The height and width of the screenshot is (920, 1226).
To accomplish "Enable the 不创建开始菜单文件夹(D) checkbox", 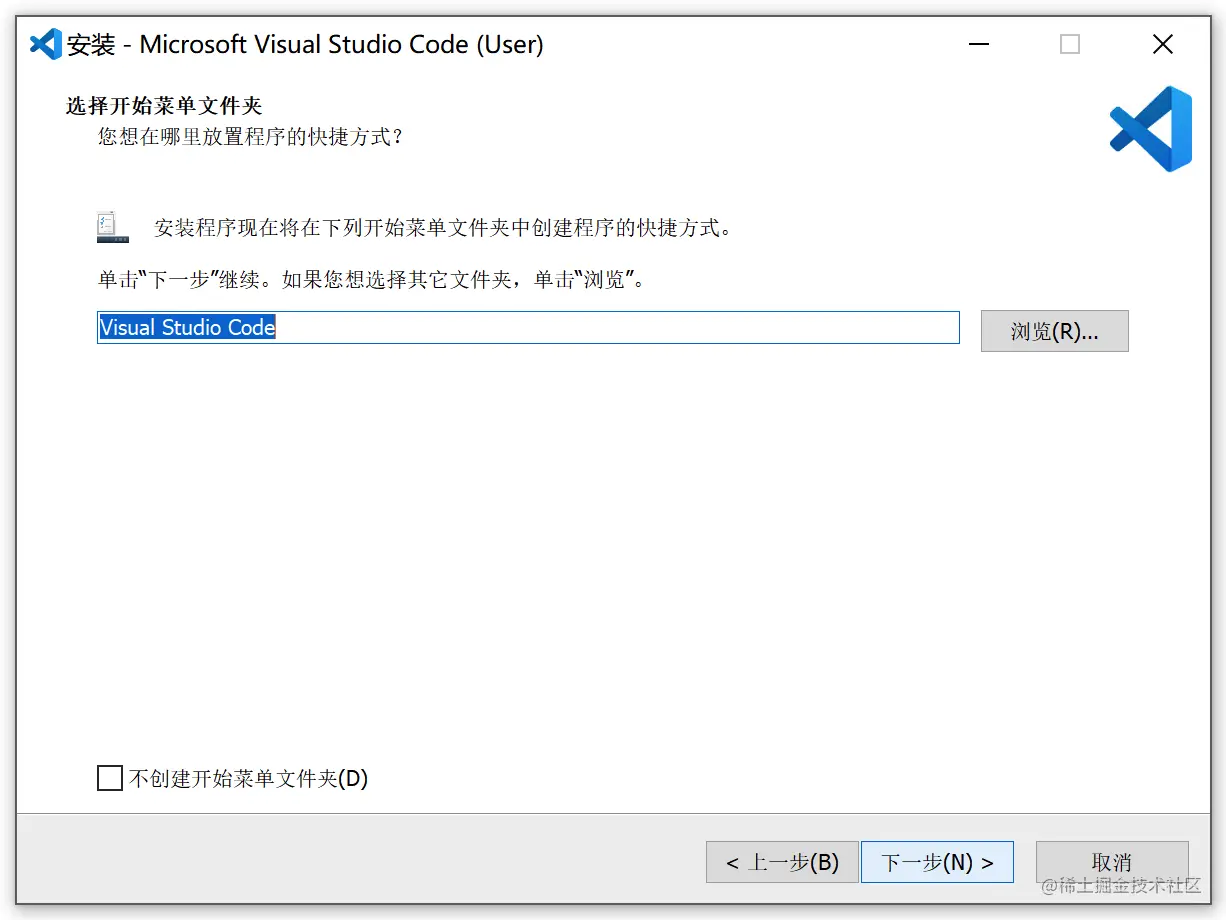I will tap(110, 778).
